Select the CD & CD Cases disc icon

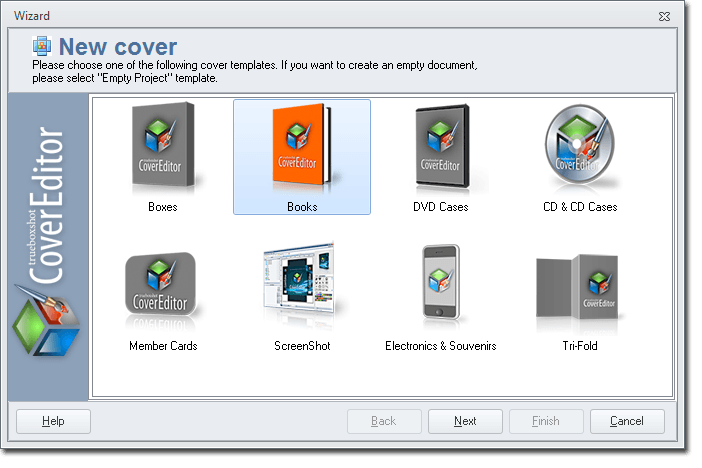tap(579, 148)
